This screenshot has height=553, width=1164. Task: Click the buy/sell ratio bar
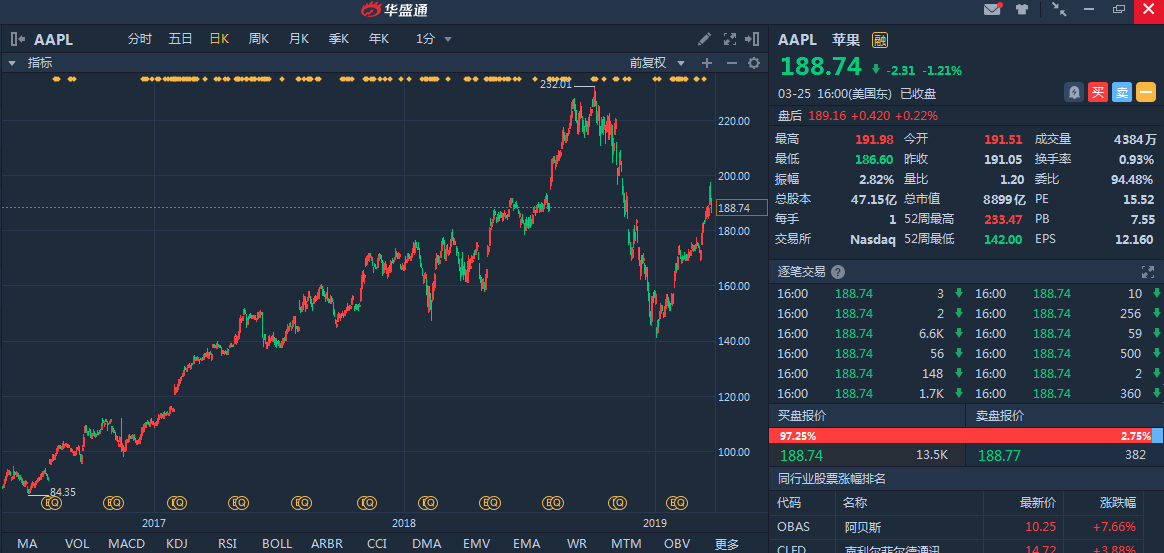tap(965, 436)
